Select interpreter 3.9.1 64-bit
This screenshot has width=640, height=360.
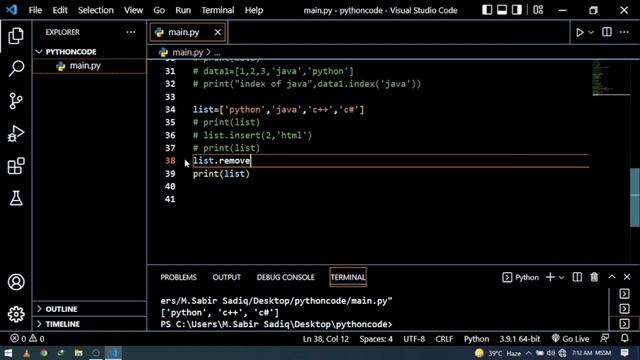click(520, 339)
